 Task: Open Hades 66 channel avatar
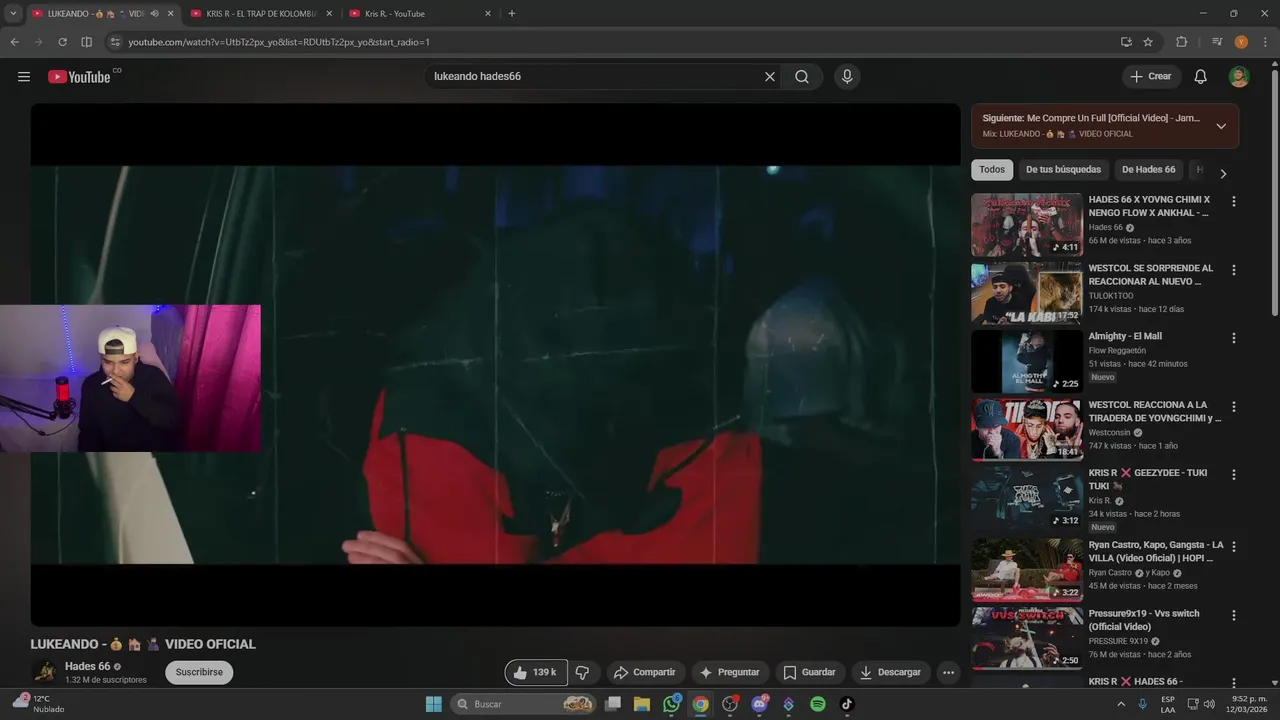point(44,672)
